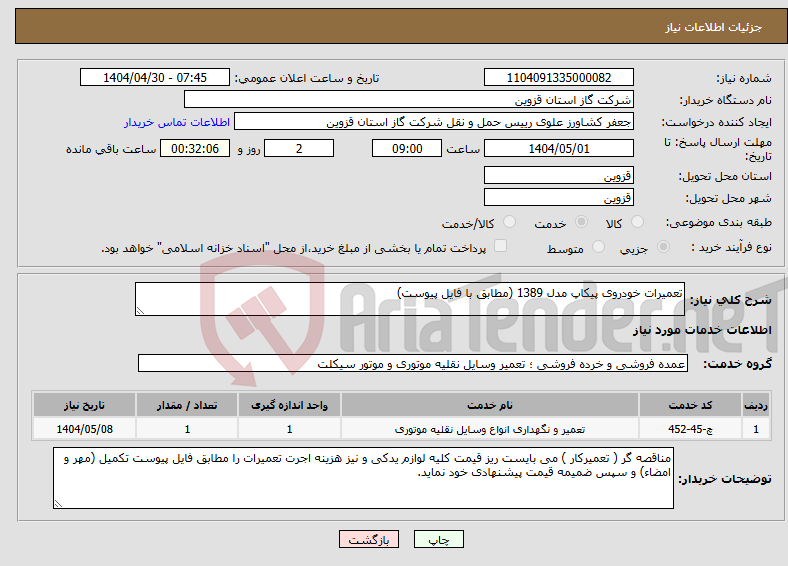Viewport: 788px width, 566px height.
Task: Click the 09:00 hour field
Action: (x=407, y=148)
